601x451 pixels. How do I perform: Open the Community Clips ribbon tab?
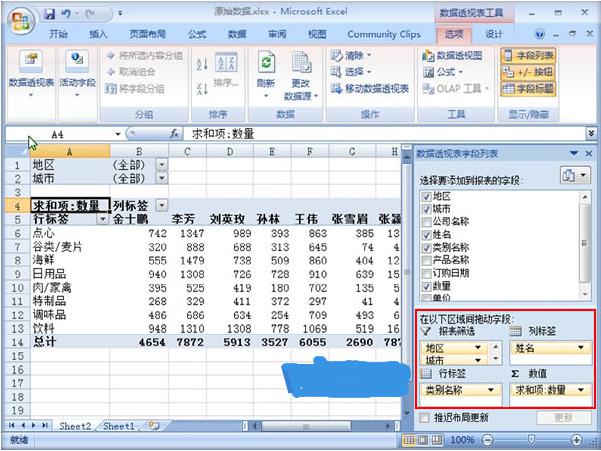[x=384, y=34]
